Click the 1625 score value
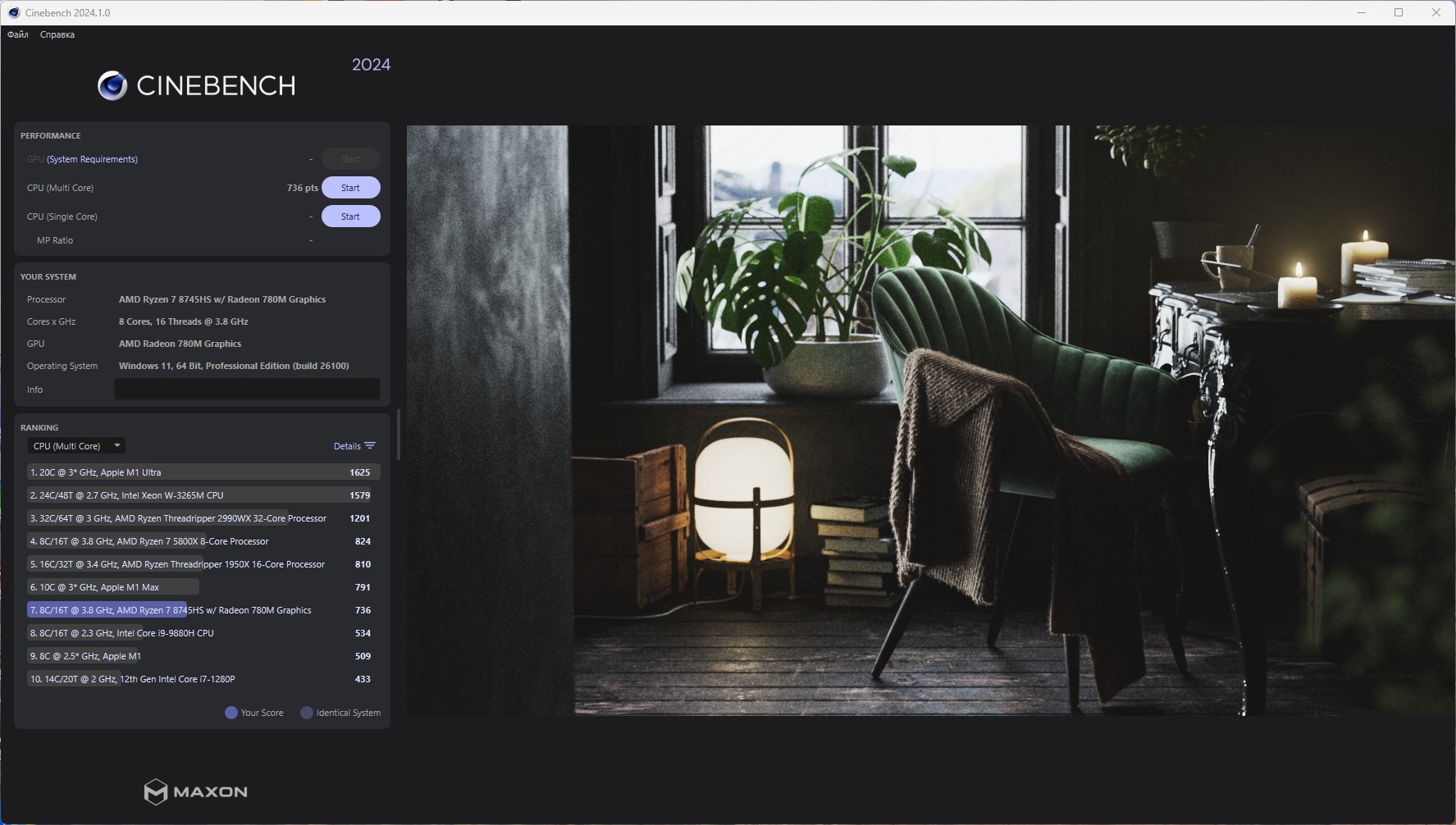This screenshot has height=825, width=1456. coord(359,472)
